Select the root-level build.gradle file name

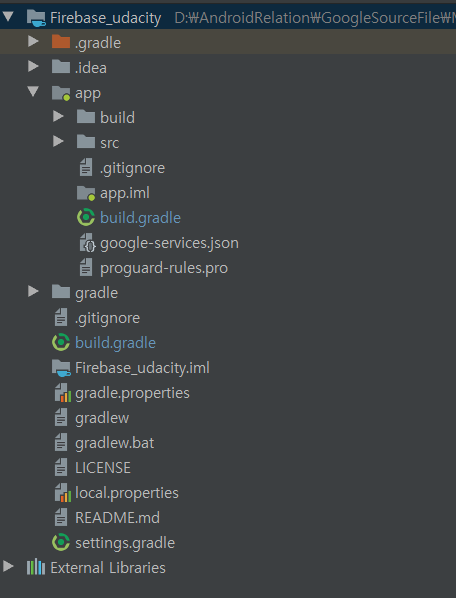(x=116, y=343)
